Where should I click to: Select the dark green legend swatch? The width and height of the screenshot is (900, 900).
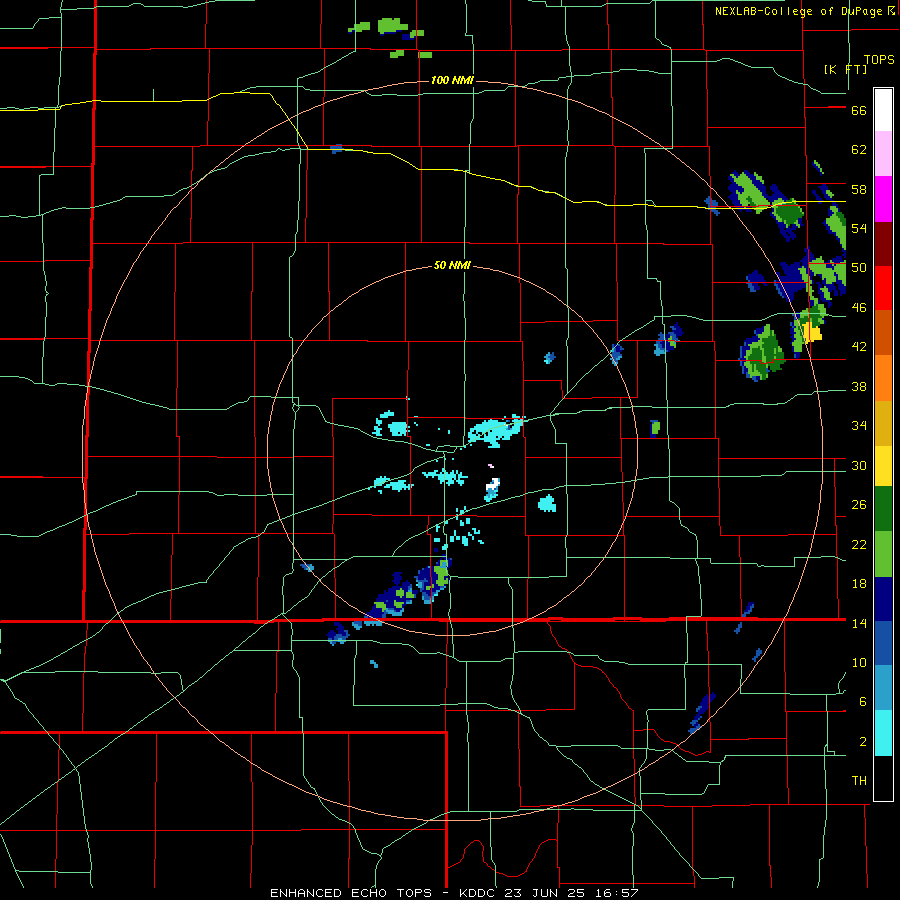tap(883, 509)
